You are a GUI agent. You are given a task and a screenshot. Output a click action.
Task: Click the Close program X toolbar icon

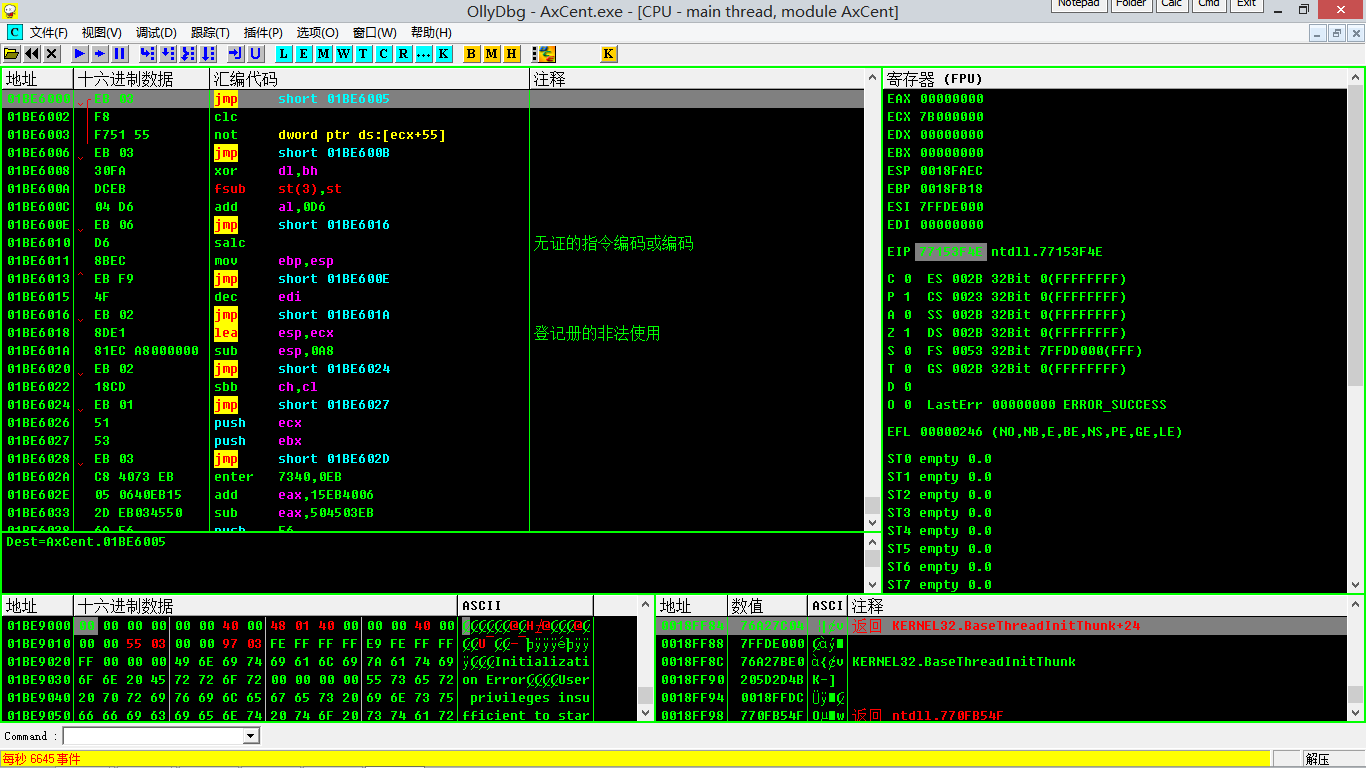coord(52,53)
